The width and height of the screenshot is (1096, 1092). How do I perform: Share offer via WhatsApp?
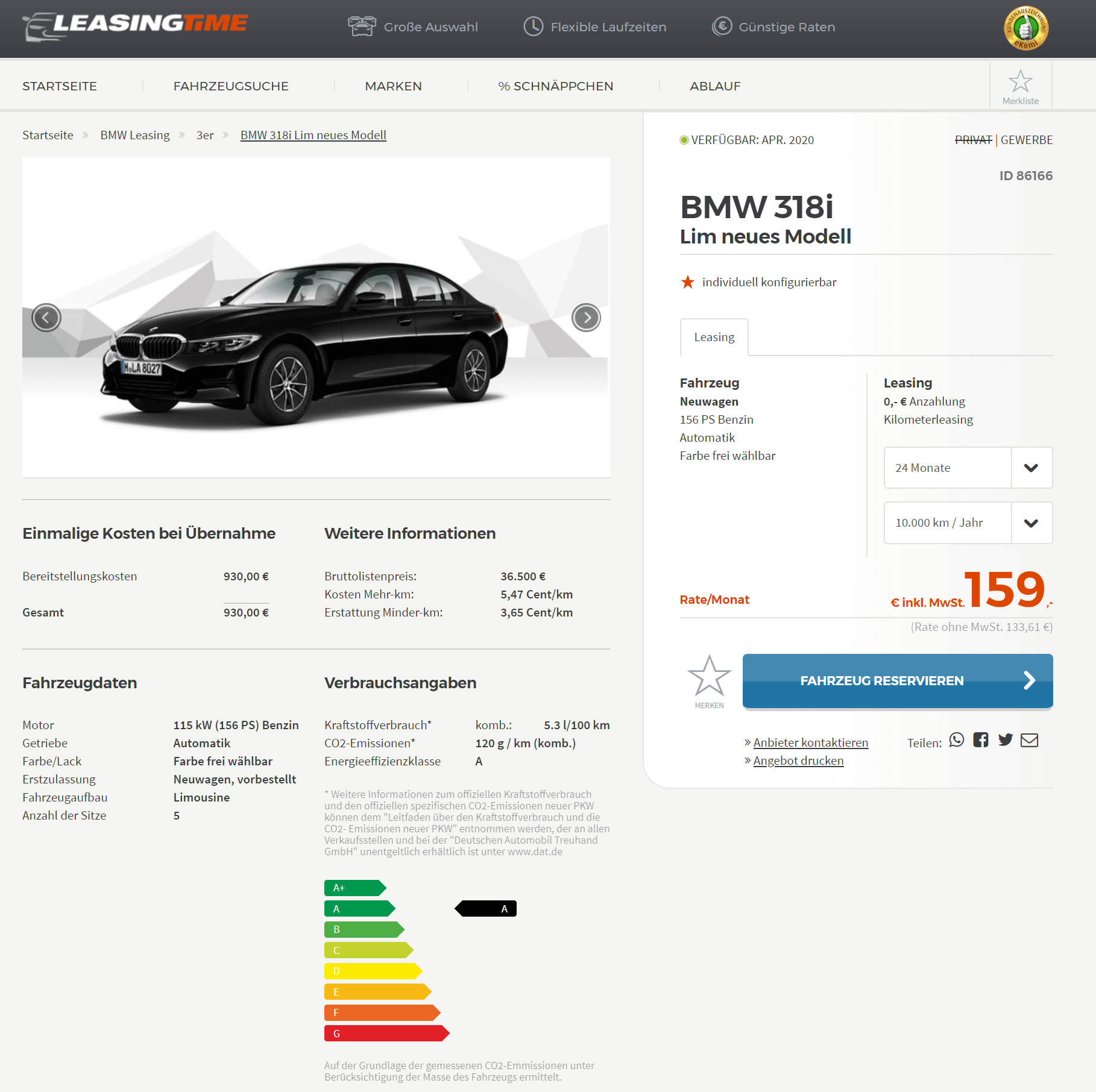957,740
